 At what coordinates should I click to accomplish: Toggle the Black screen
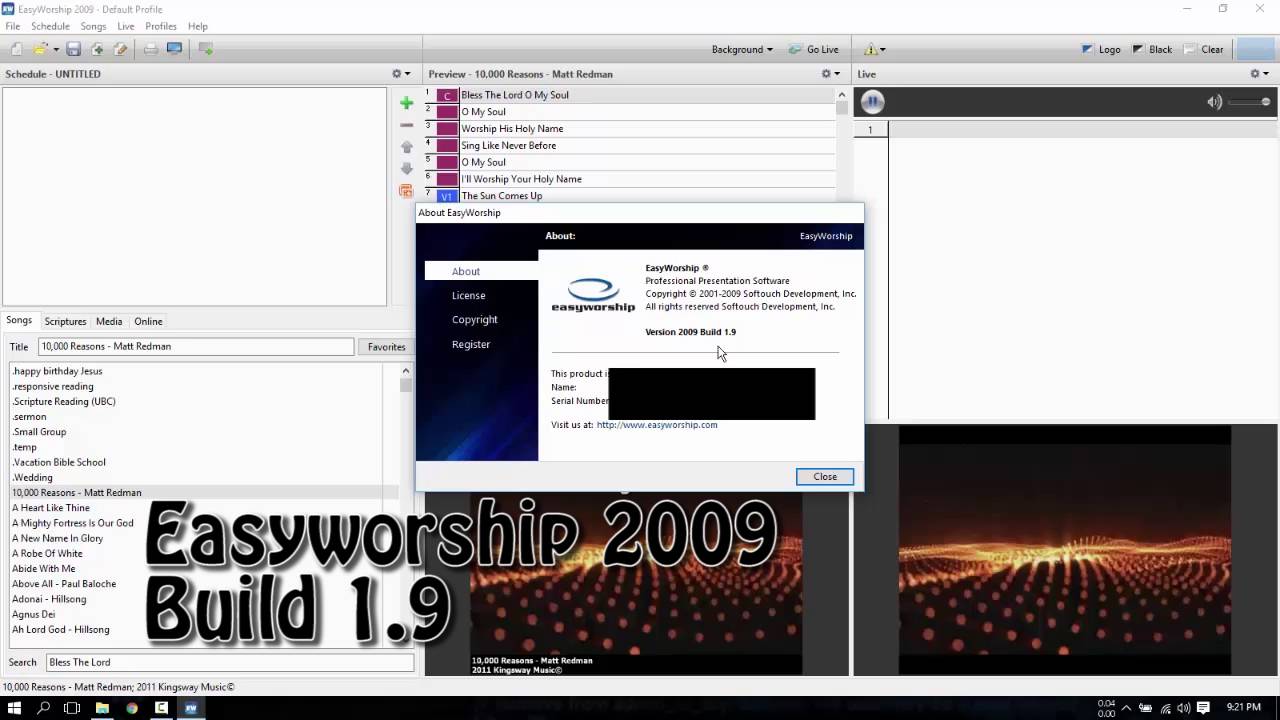click(1152, 49)
